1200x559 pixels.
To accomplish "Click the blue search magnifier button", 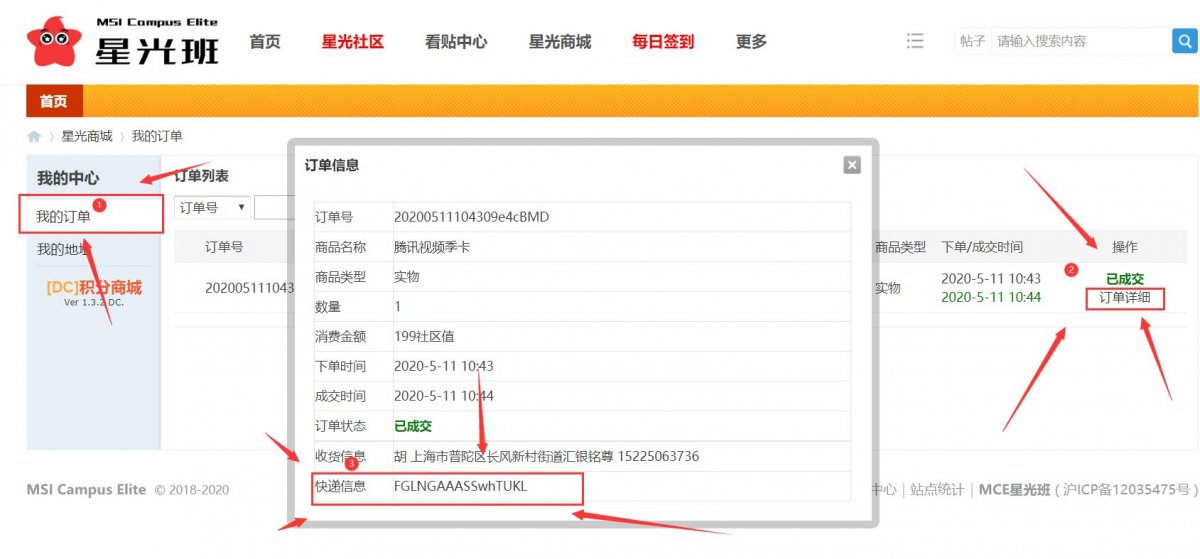I will click(1183, 41).
